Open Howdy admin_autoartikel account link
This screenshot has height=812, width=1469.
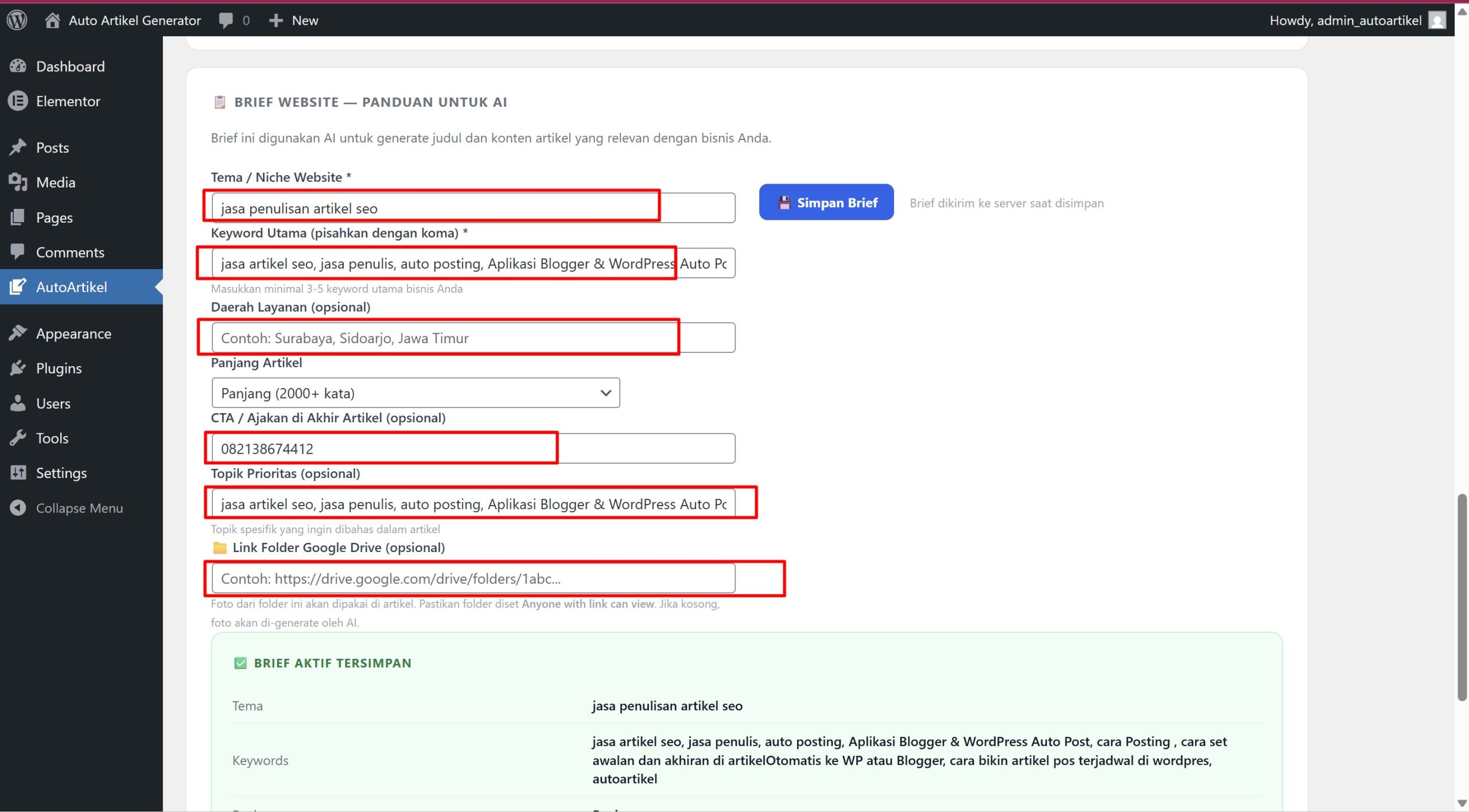(1344, 20)
